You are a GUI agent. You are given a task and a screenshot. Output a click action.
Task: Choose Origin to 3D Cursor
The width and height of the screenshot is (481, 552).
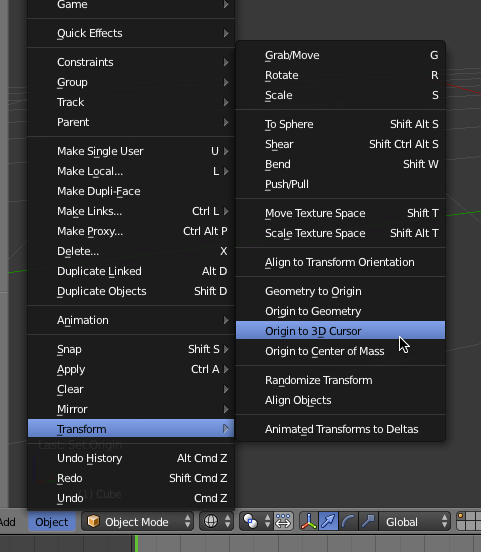[341, 331]
